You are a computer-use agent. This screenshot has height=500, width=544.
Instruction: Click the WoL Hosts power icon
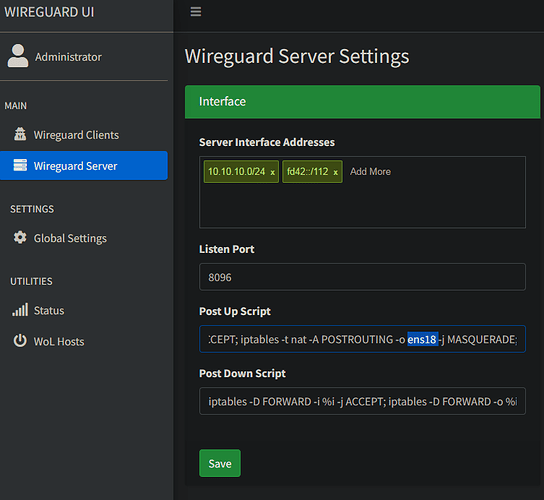pos(20,341)
